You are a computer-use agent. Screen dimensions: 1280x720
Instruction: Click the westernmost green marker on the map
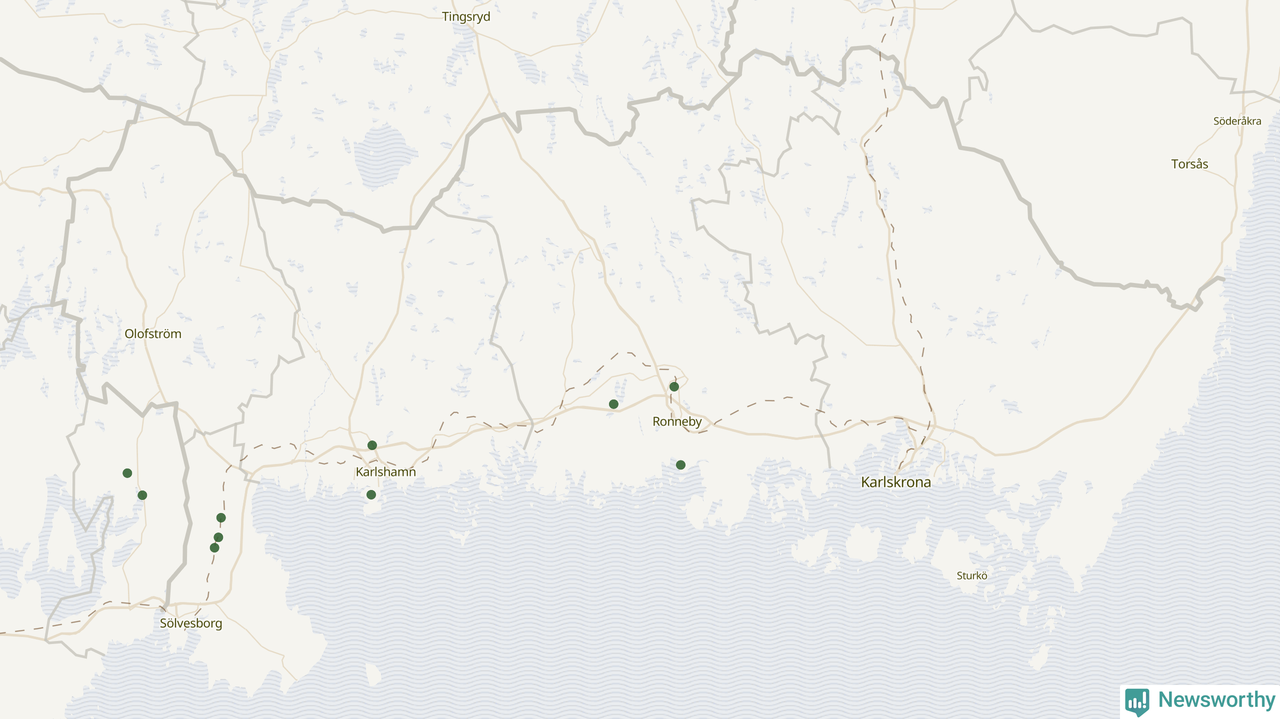[127, 473]
